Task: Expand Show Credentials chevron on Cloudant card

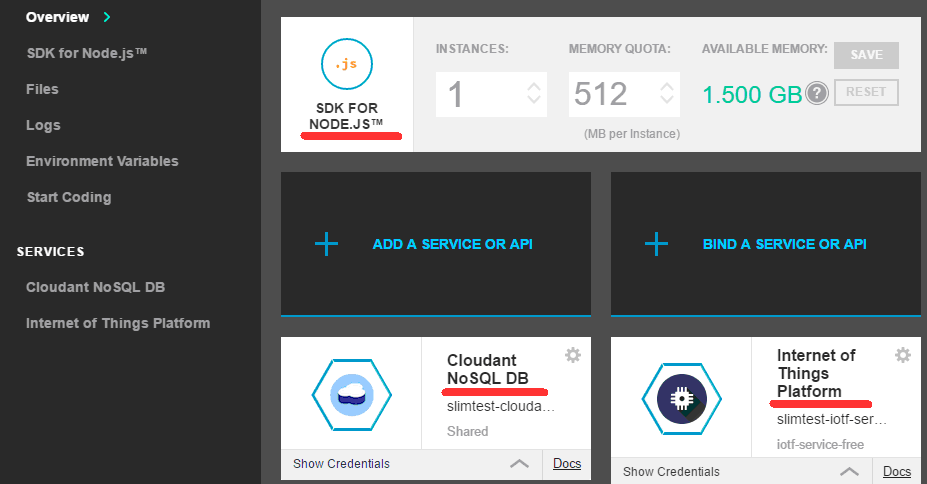Action: [520, 464]
